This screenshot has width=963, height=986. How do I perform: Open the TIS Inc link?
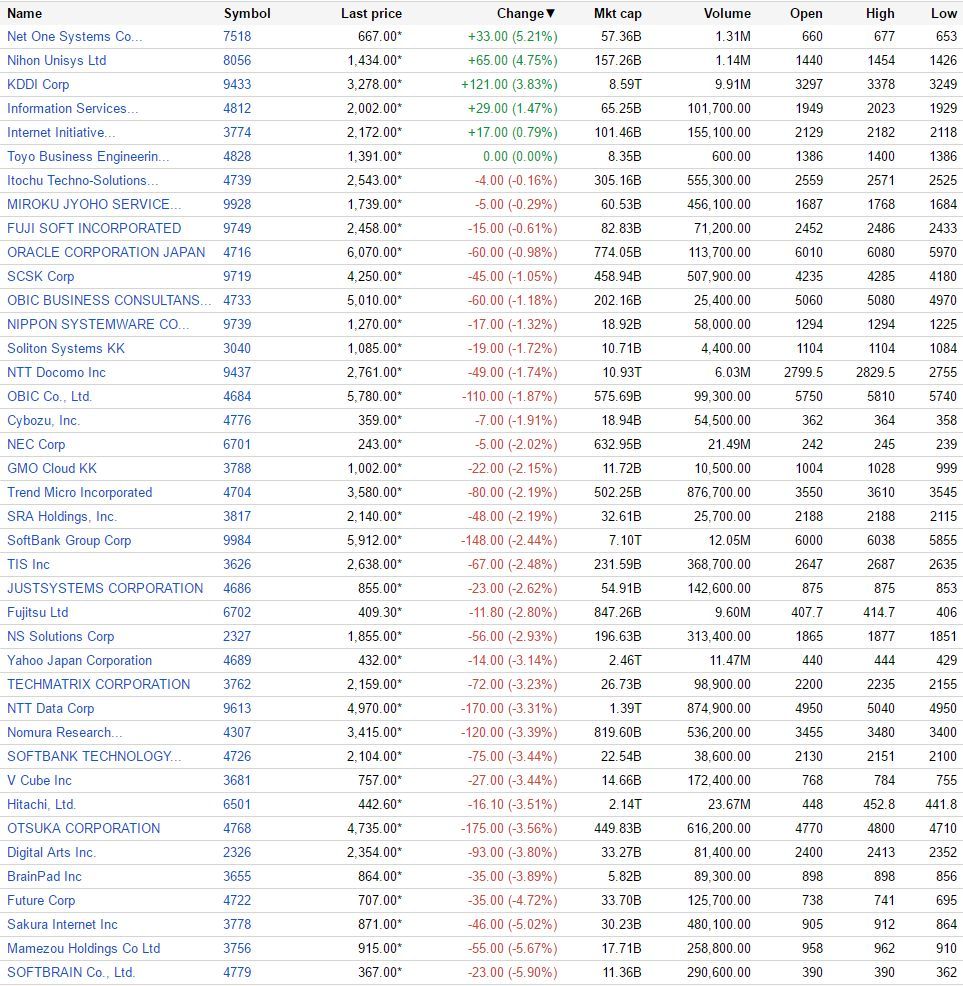[x=28, y=564]
